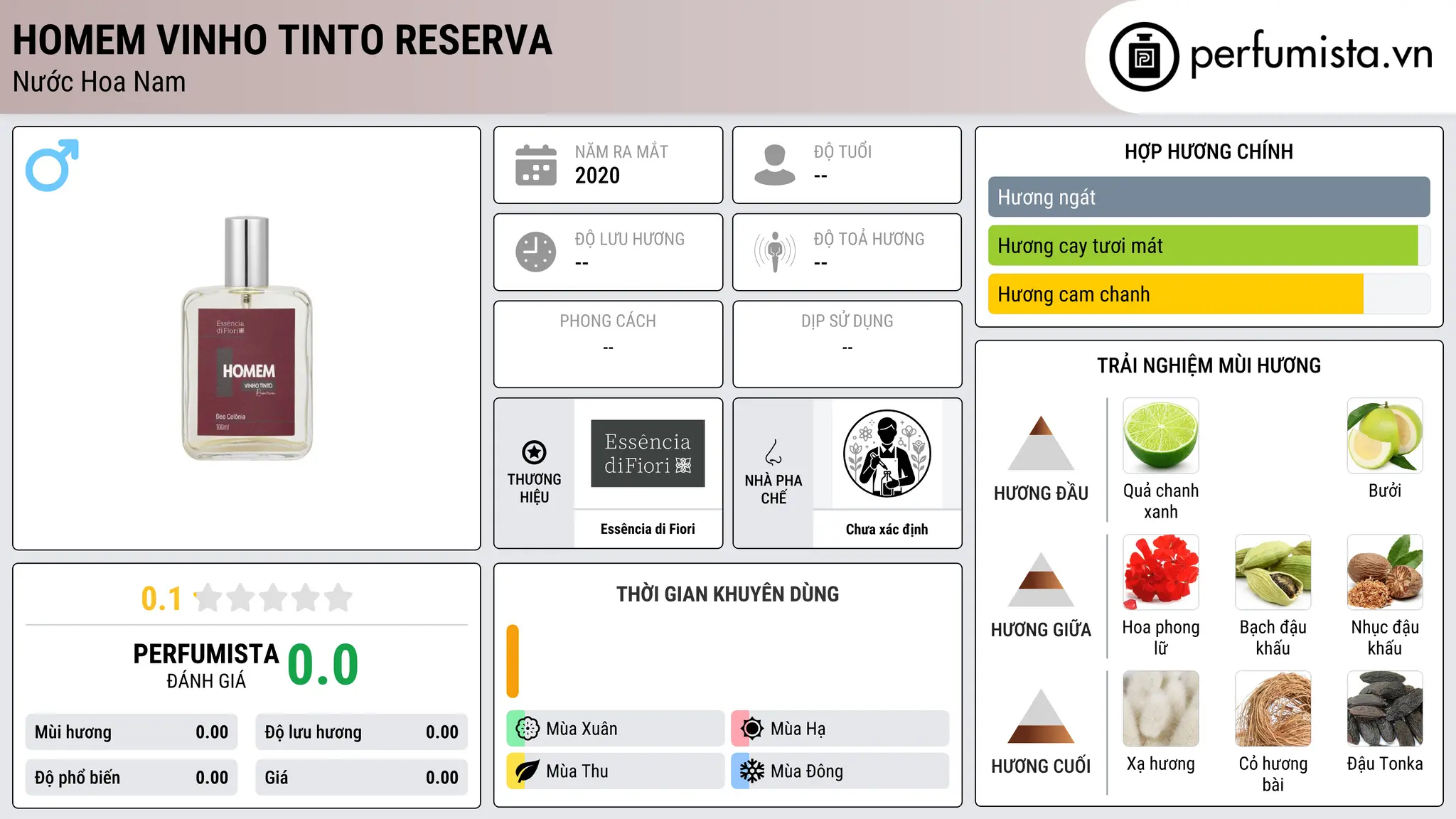1456x819 pixels.
Task: Click the green 0.0 Perfumista score
Action: coord(323,665)
